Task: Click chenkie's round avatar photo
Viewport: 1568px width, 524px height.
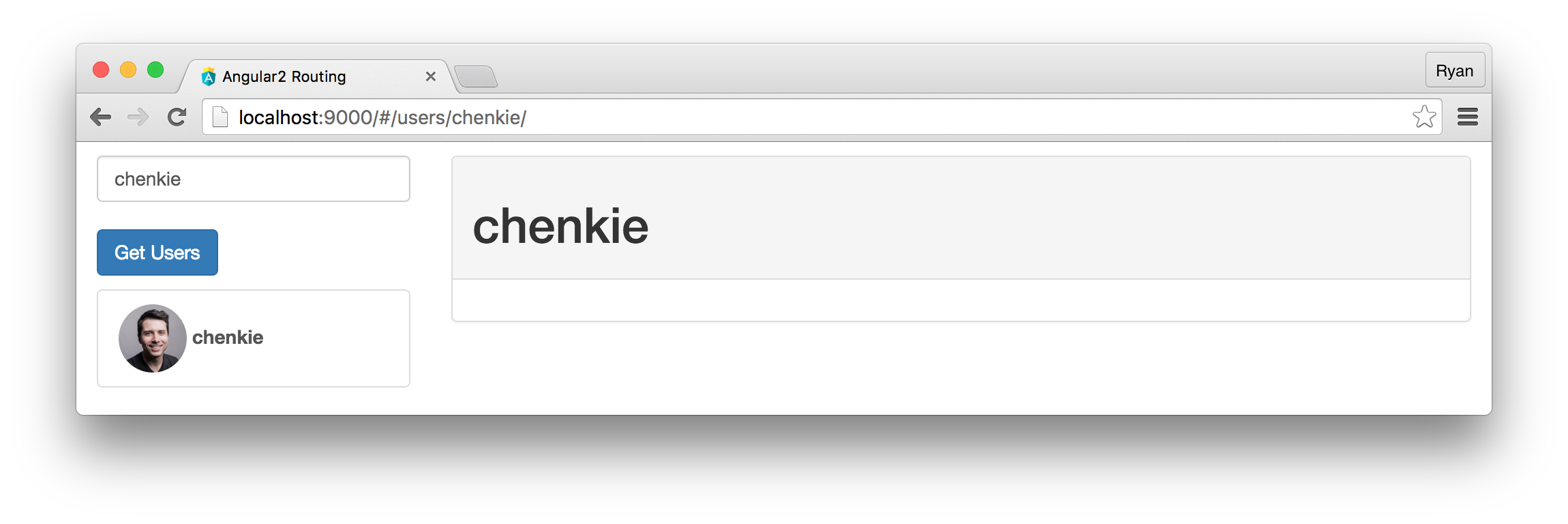Action: [x=153, y=338]
